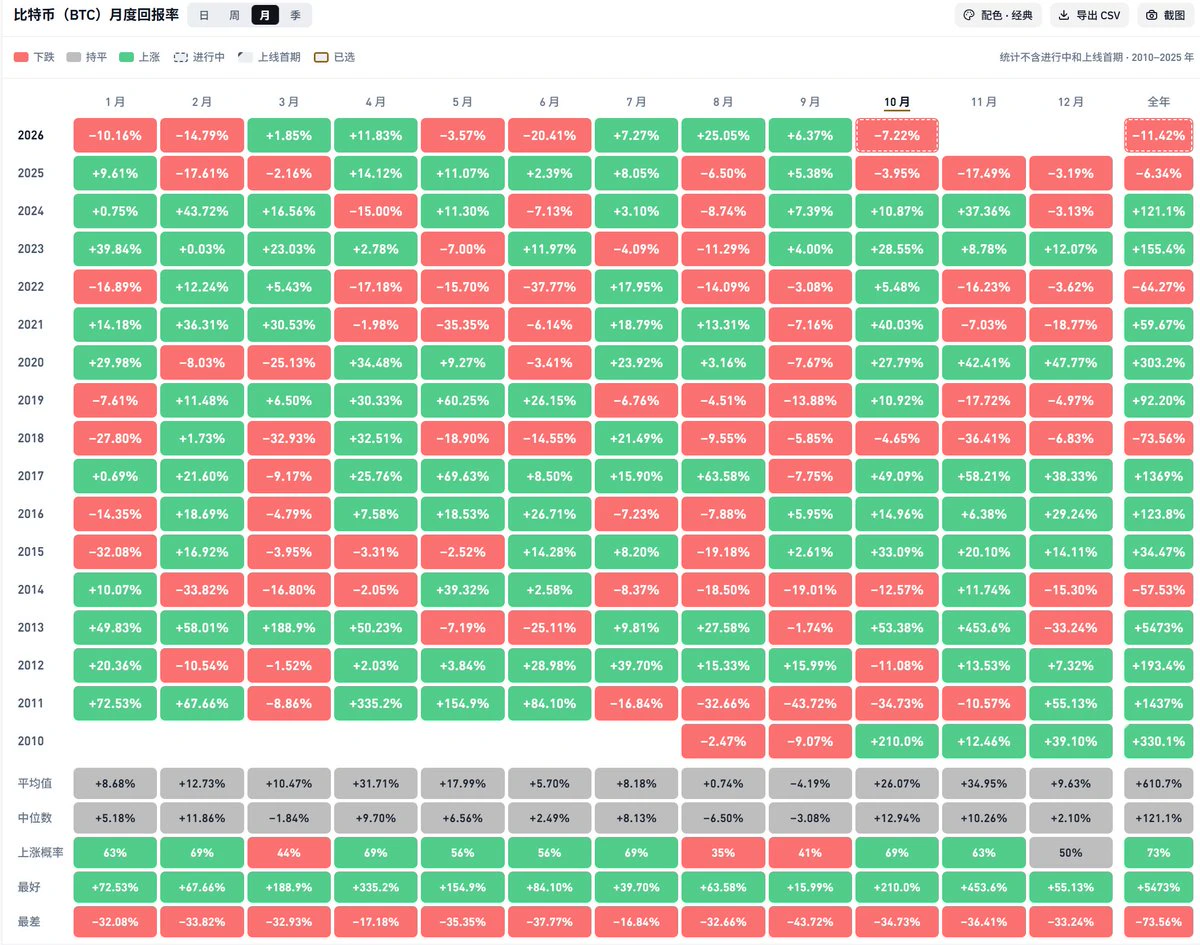This screenshot has height=945, width=1200.
Task: Click the green 上涨 legend swatch
Action: (126, 57)
